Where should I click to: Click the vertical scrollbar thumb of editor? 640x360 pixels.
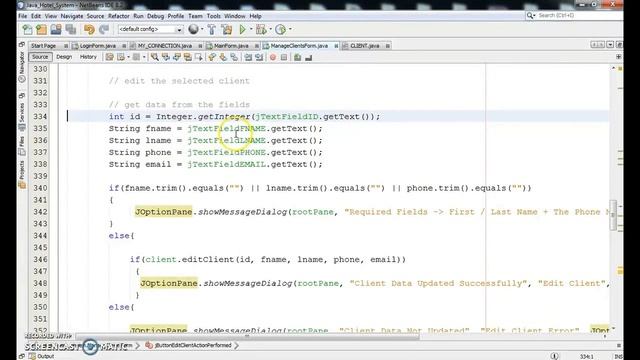[613, 215]
